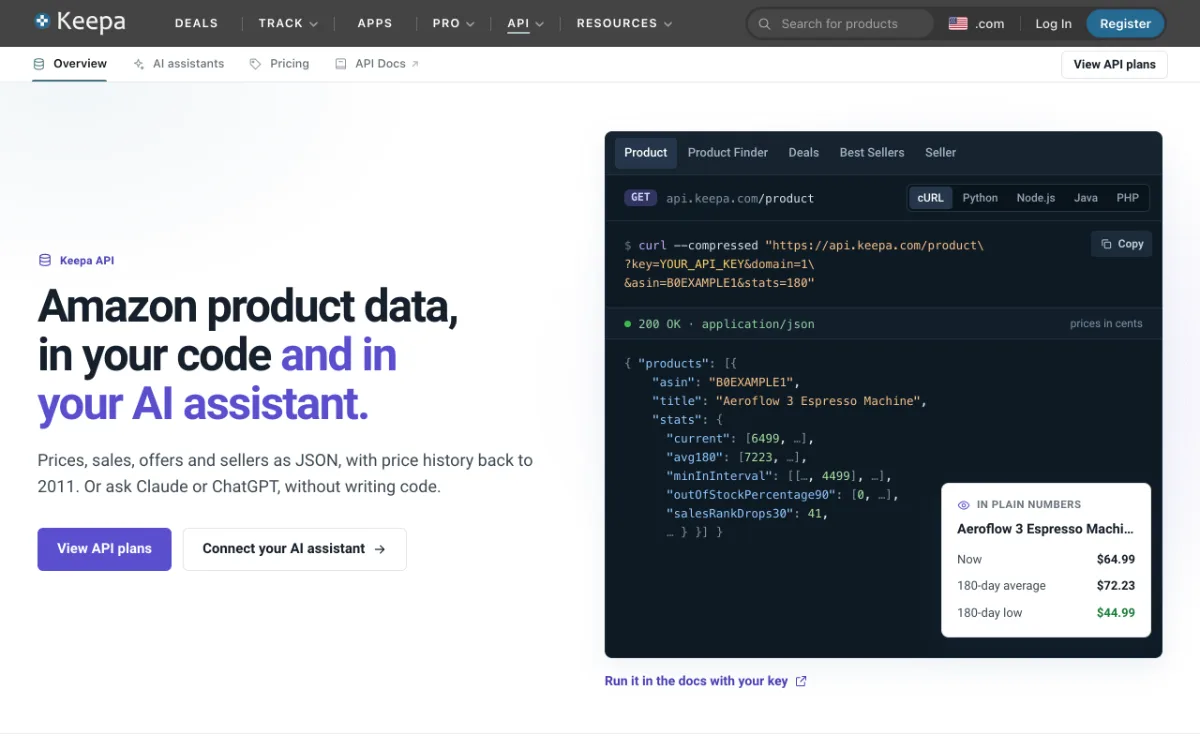This screenshot has height=750, width=1200.
Task: Click the Register button
Action: (1125, 24)
